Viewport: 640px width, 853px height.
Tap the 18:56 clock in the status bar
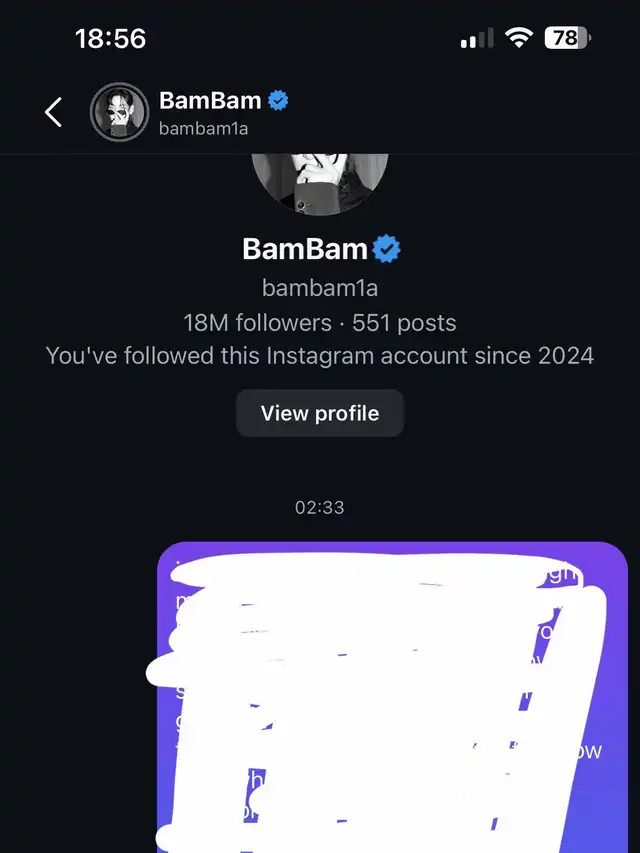(110, 39)
